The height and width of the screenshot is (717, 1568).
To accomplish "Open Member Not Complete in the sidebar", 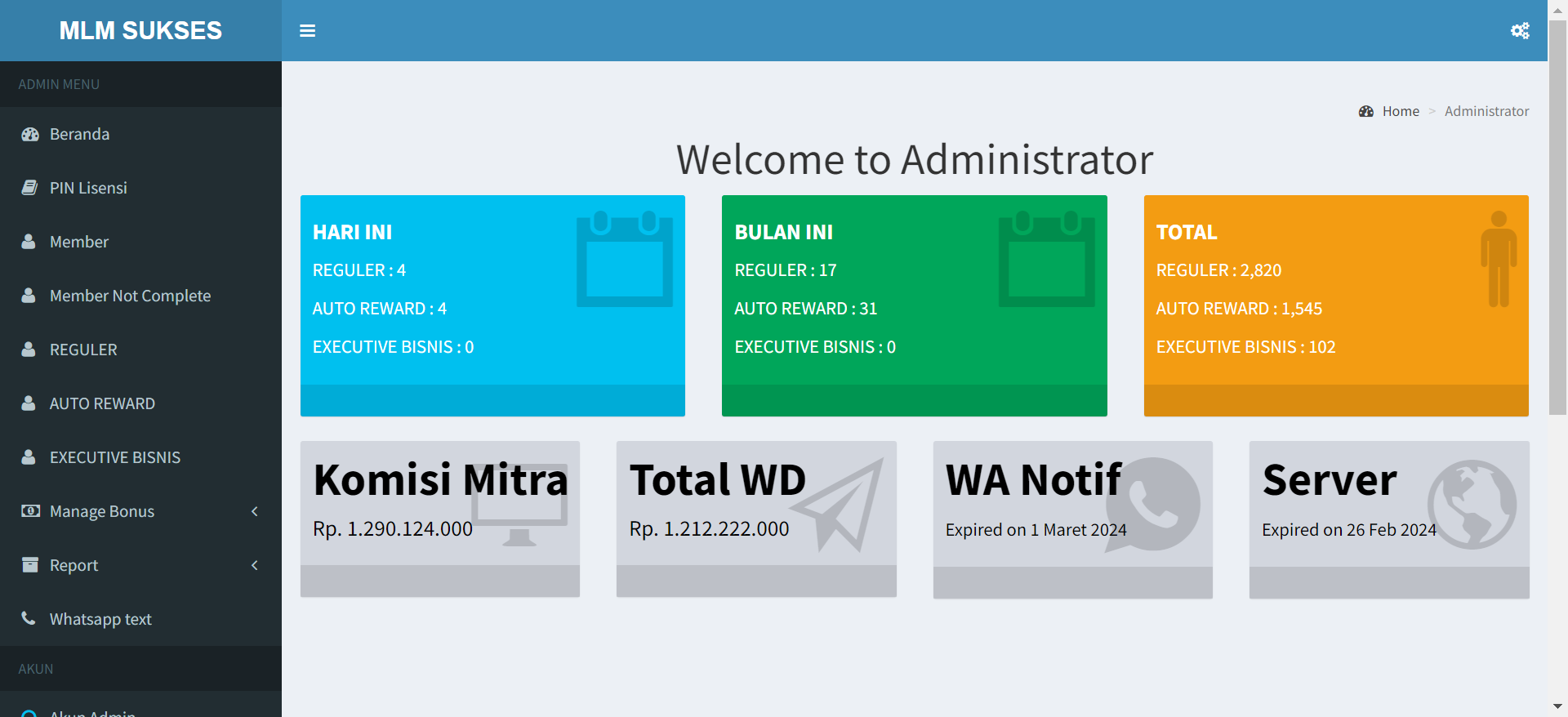I will [x=130, y=296].
